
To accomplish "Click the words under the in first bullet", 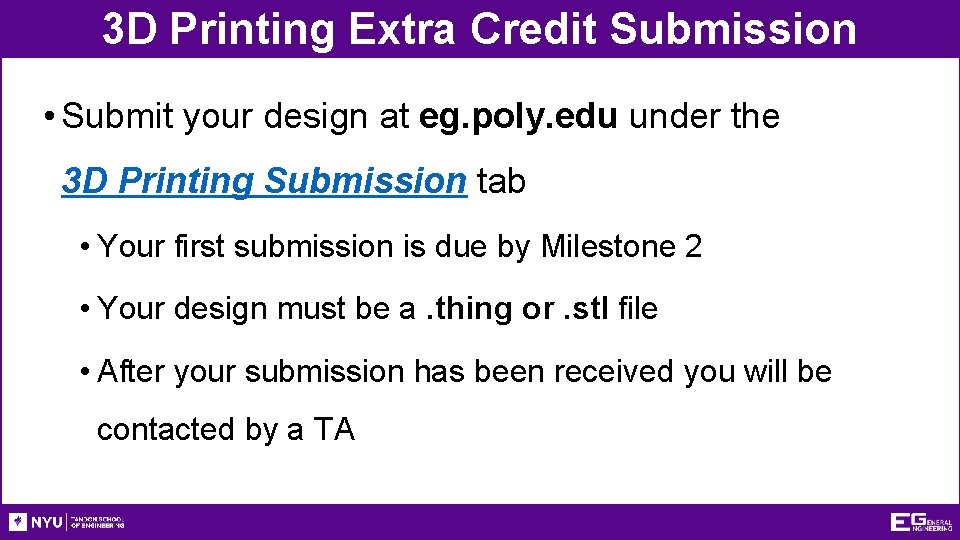I will pos(706,117).
